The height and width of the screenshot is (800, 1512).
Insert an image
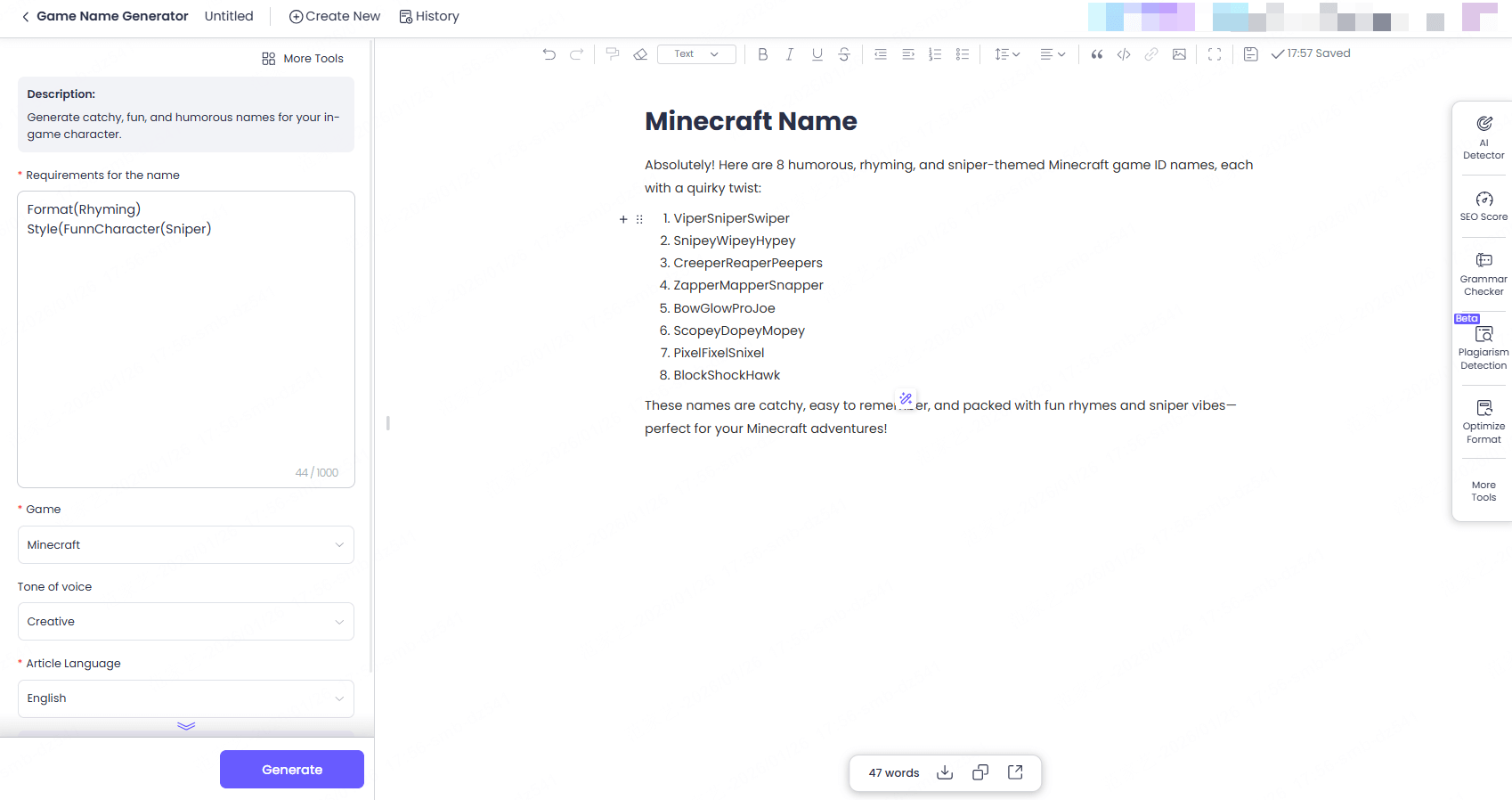pyautogui.click(x=1179, y=54)
